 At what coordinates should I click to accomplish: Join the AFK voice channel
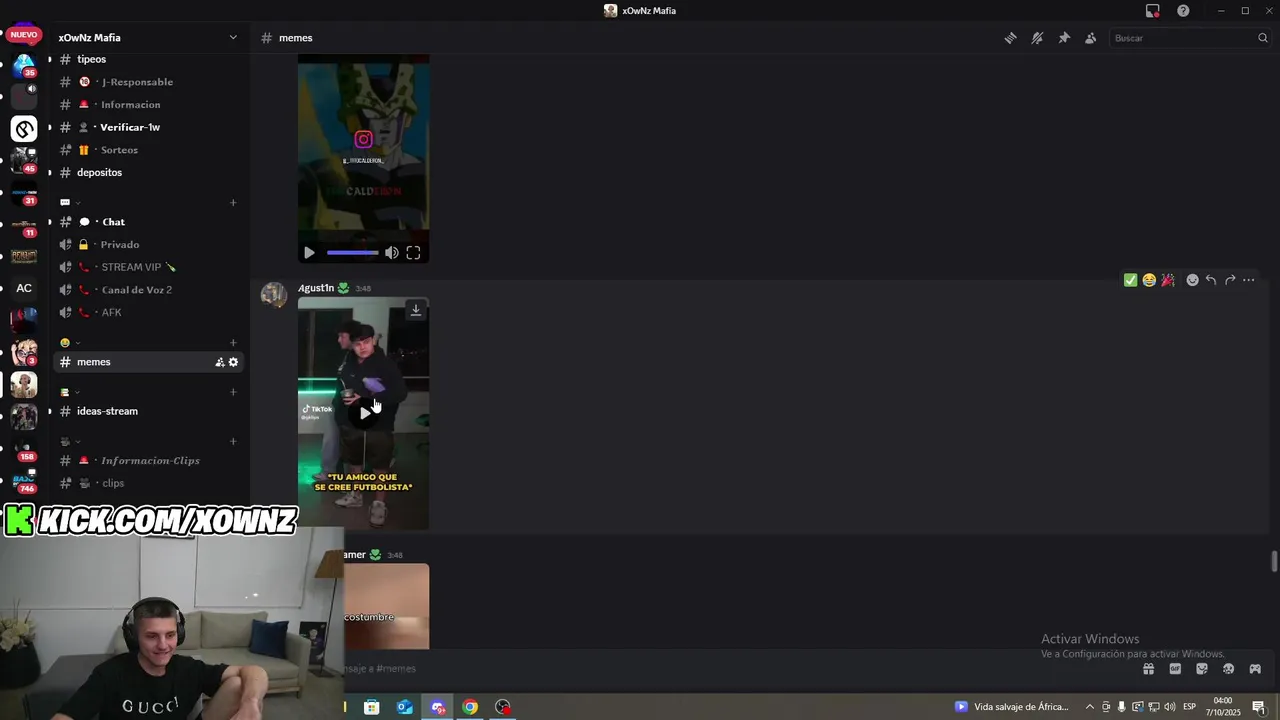coord(150,312)
